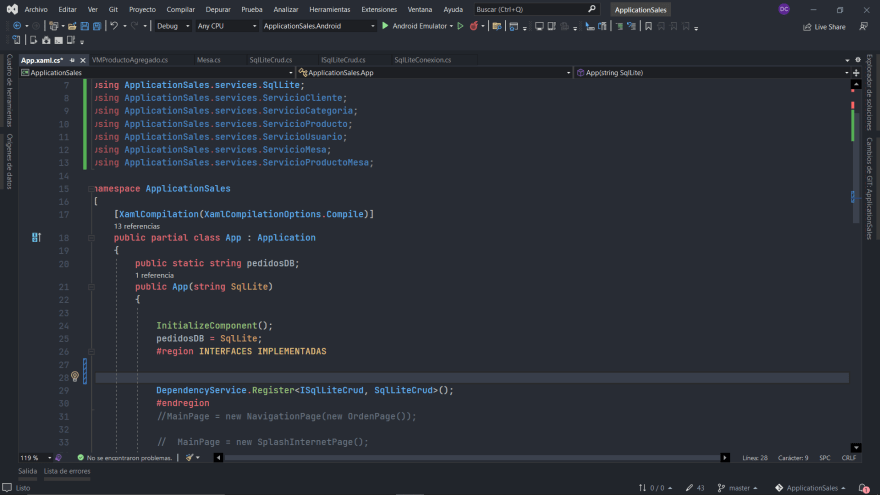Collapse the namespace ApplicationSales block
The width and height of the screenshot is (880, 495).
(x=91, y=189)
